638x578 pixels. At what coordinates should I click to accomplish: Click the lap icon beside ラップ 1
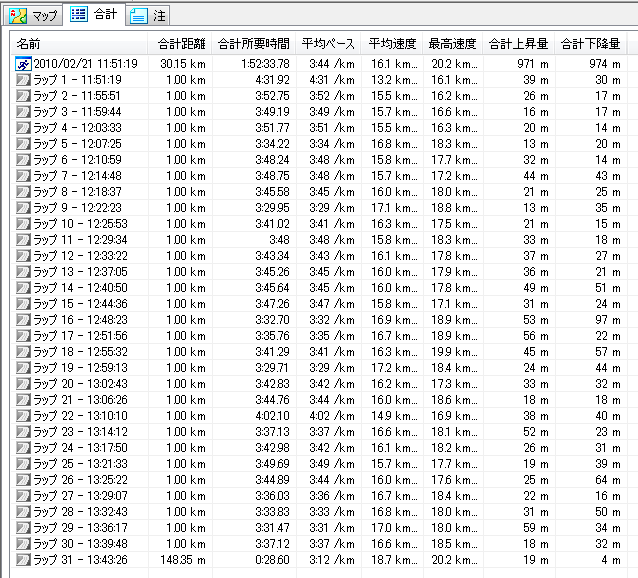(23, 80)
